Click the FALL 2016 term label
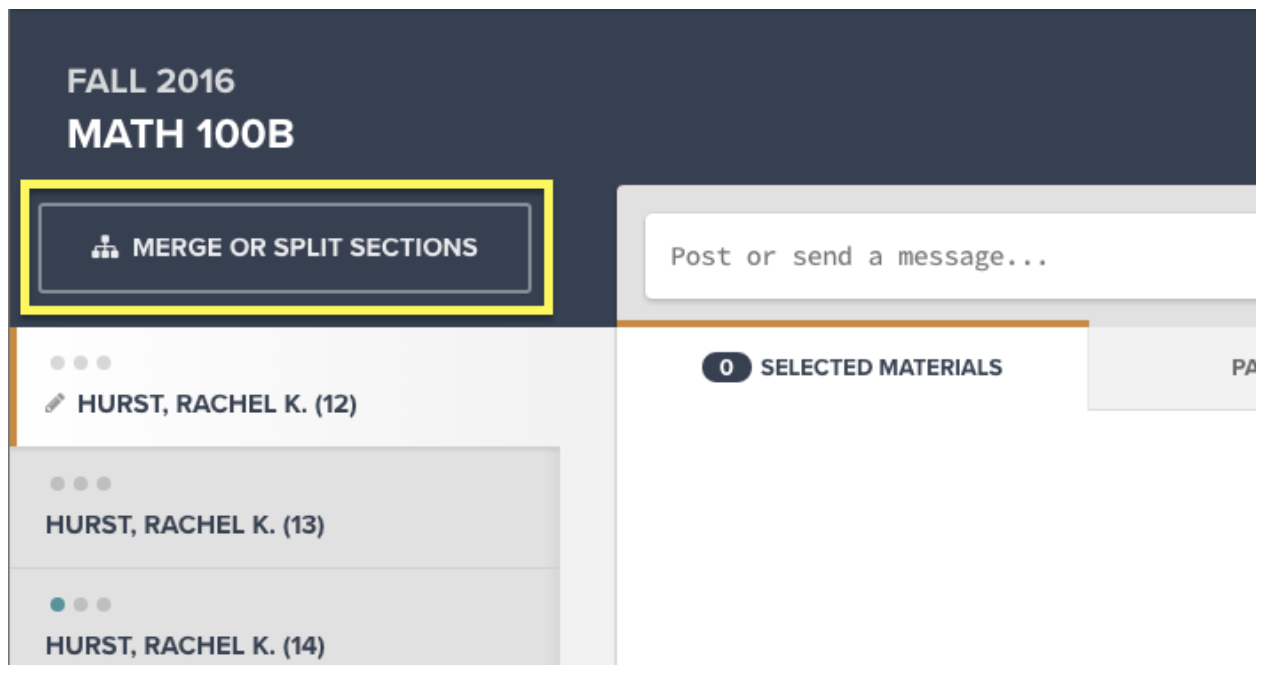This screenshot has height=690, width=1276. pyautogui.click(x=151, y=81)
